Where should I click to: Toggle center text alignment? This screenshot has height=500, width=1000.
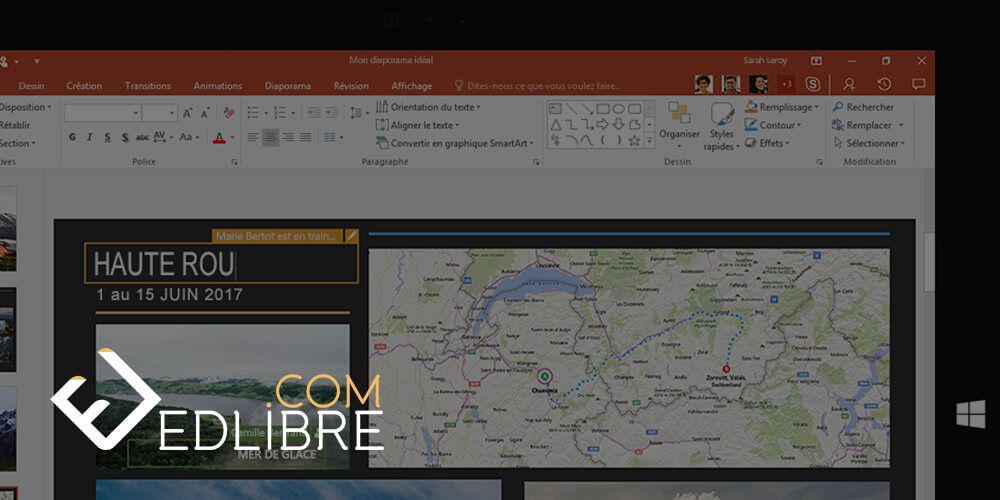[270, 137]
